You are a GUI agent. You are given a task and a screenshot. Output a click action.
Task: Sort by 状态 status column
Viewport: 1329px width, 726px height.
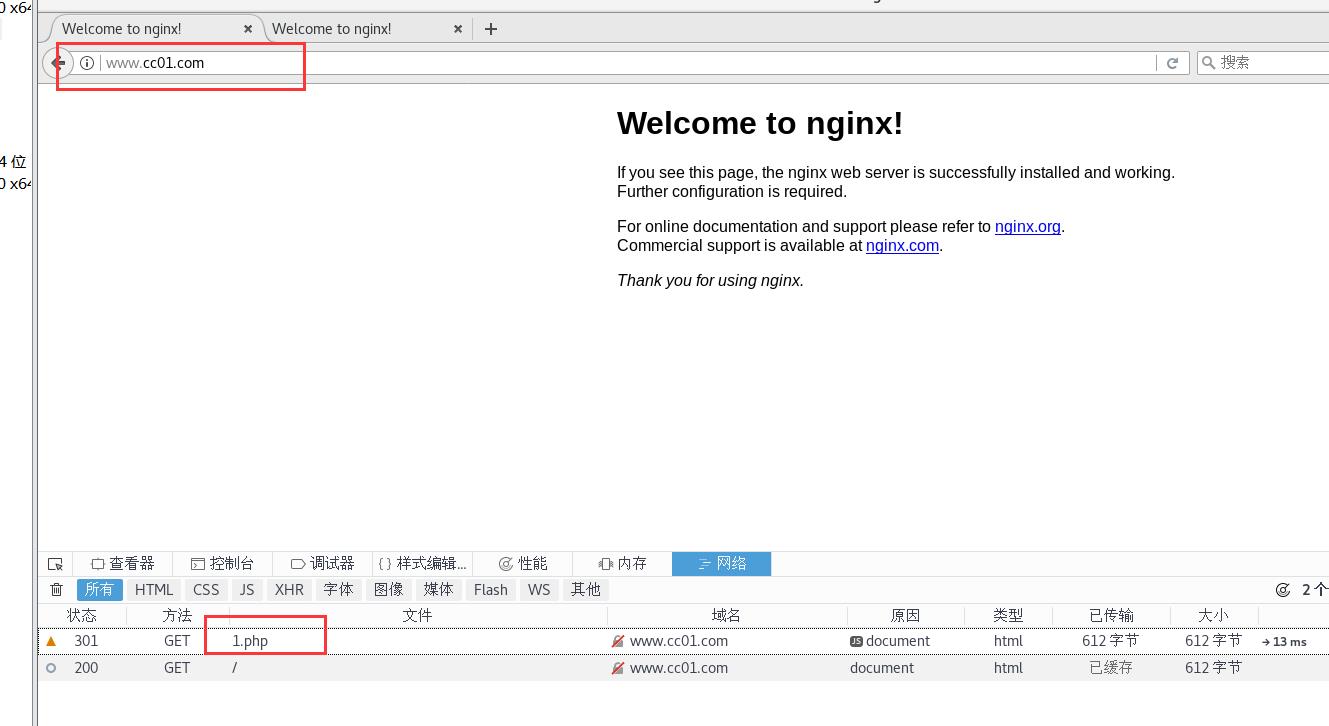(x=82, y=616)
